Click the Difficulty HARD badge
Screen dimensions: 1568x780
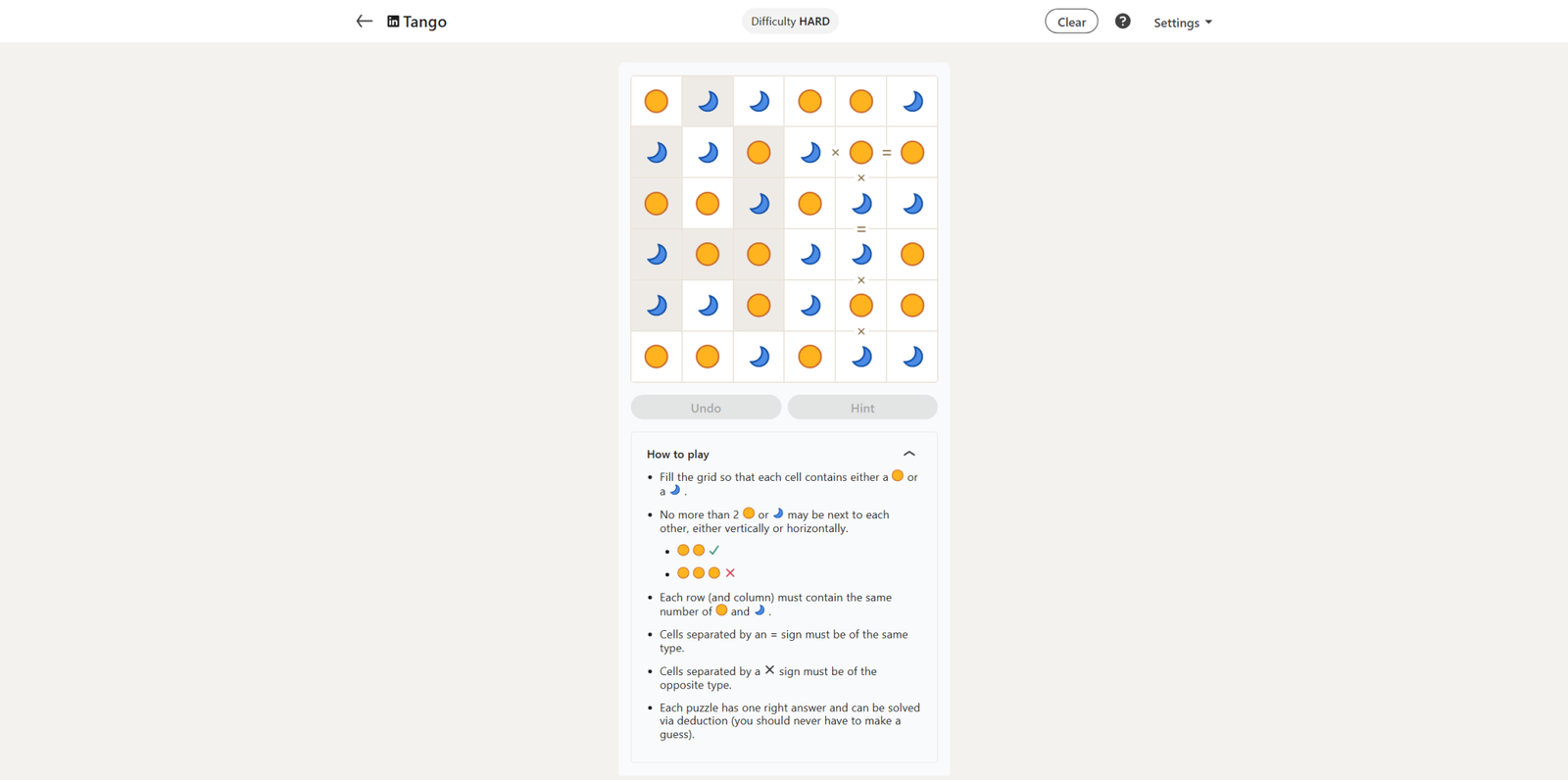pos(790,22)
